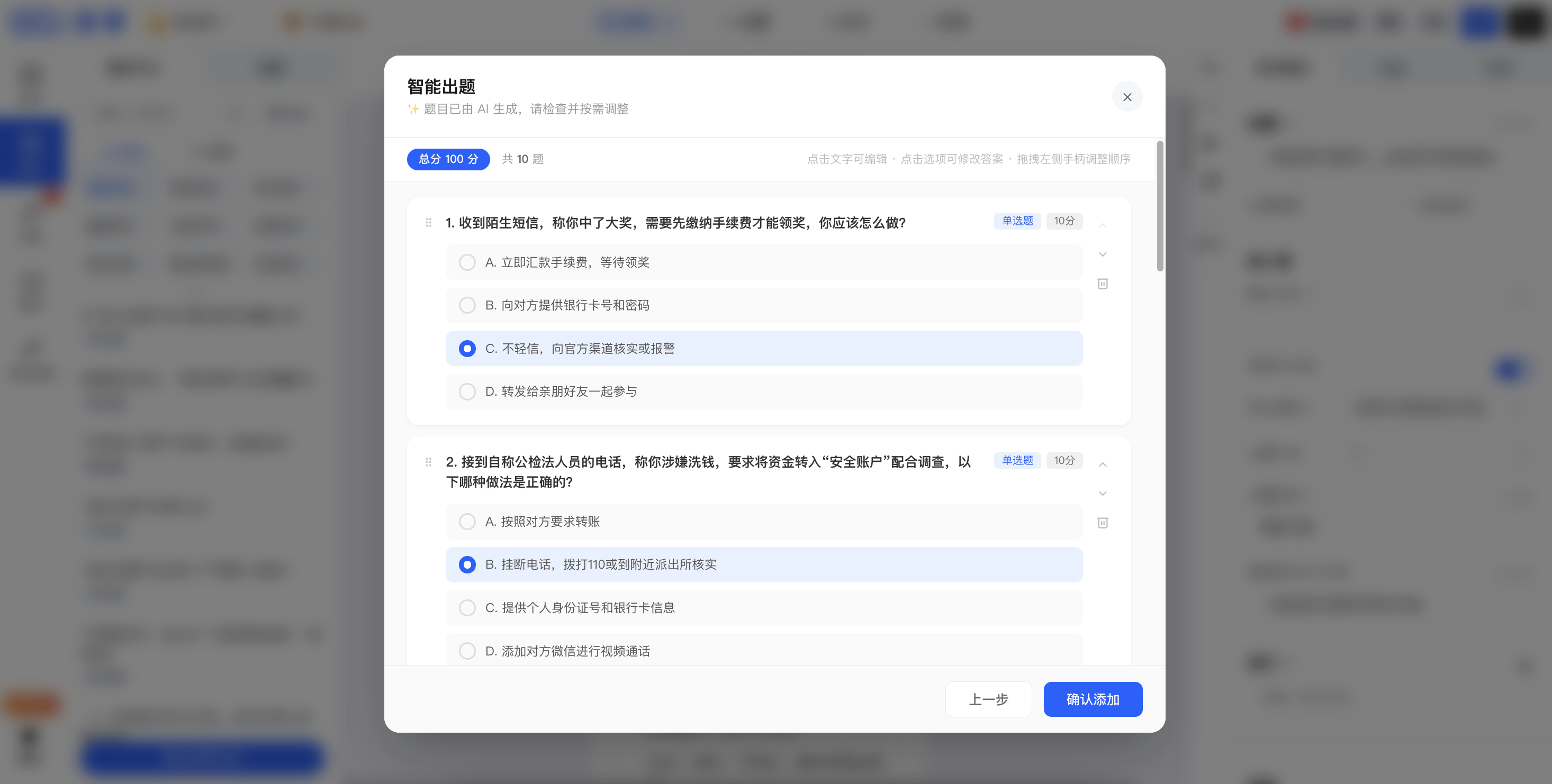Select option B. 挂断电话，拨打110
The height and width of the screenshot is (784, 1552).
(764, 565)
